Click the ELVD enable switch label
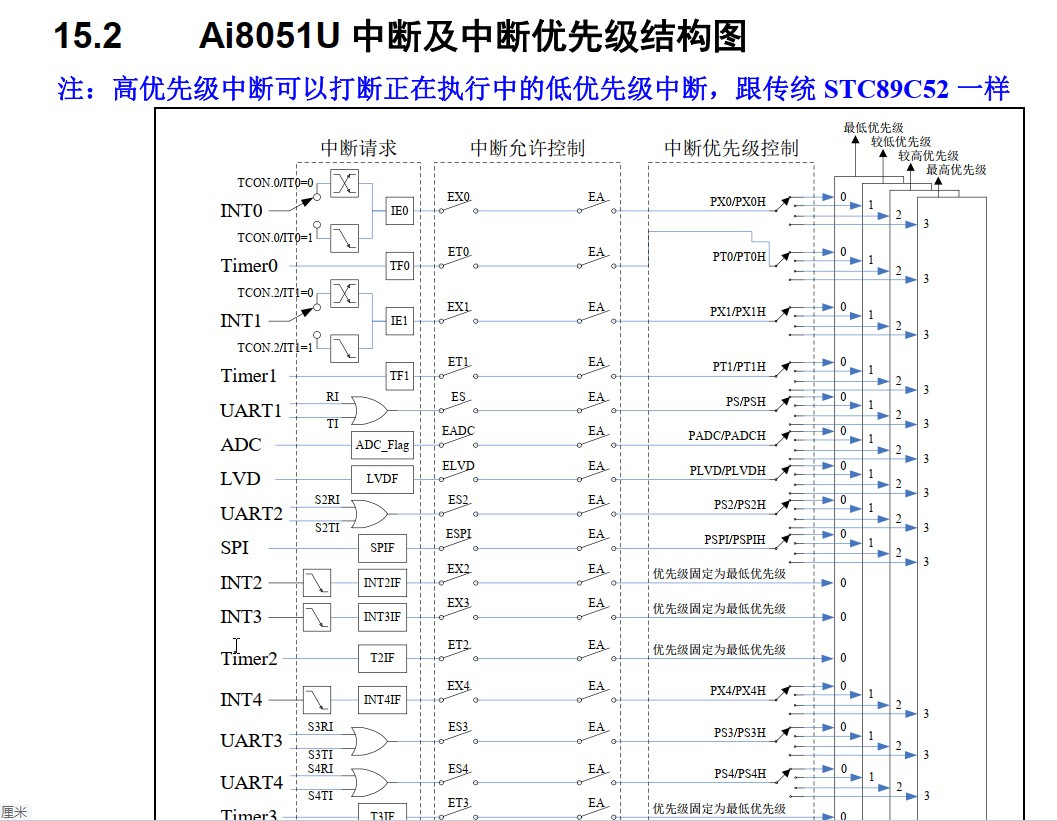Viewport: 1057px width, 821px height. coord(458,466)
